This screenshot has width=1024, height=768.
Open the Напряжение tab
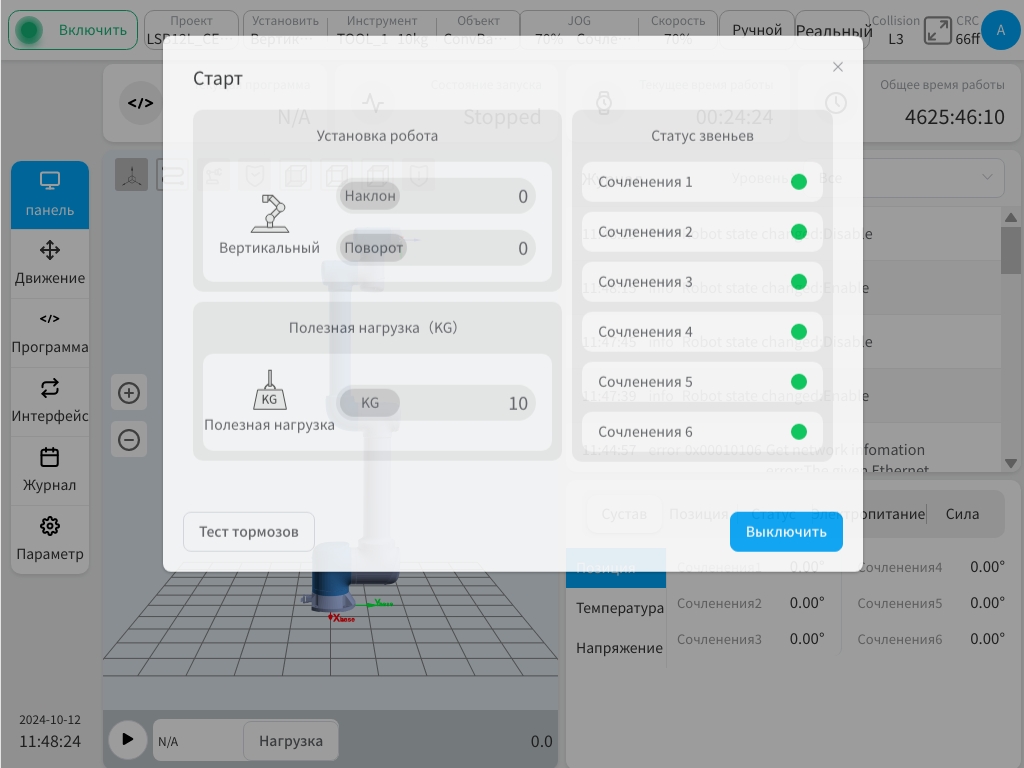[619, 648]
